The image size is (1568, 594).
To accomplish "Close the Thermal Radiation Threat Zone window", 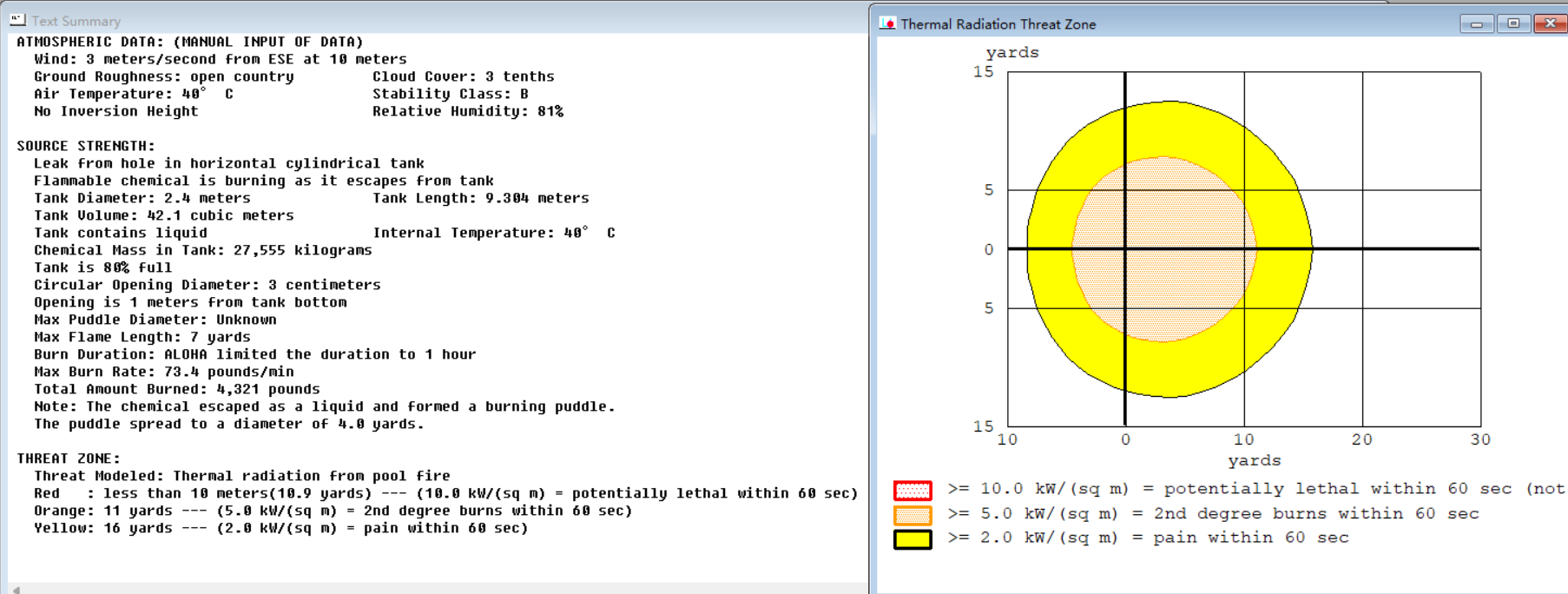I will pyautogui.click(x=1550, y=23).
